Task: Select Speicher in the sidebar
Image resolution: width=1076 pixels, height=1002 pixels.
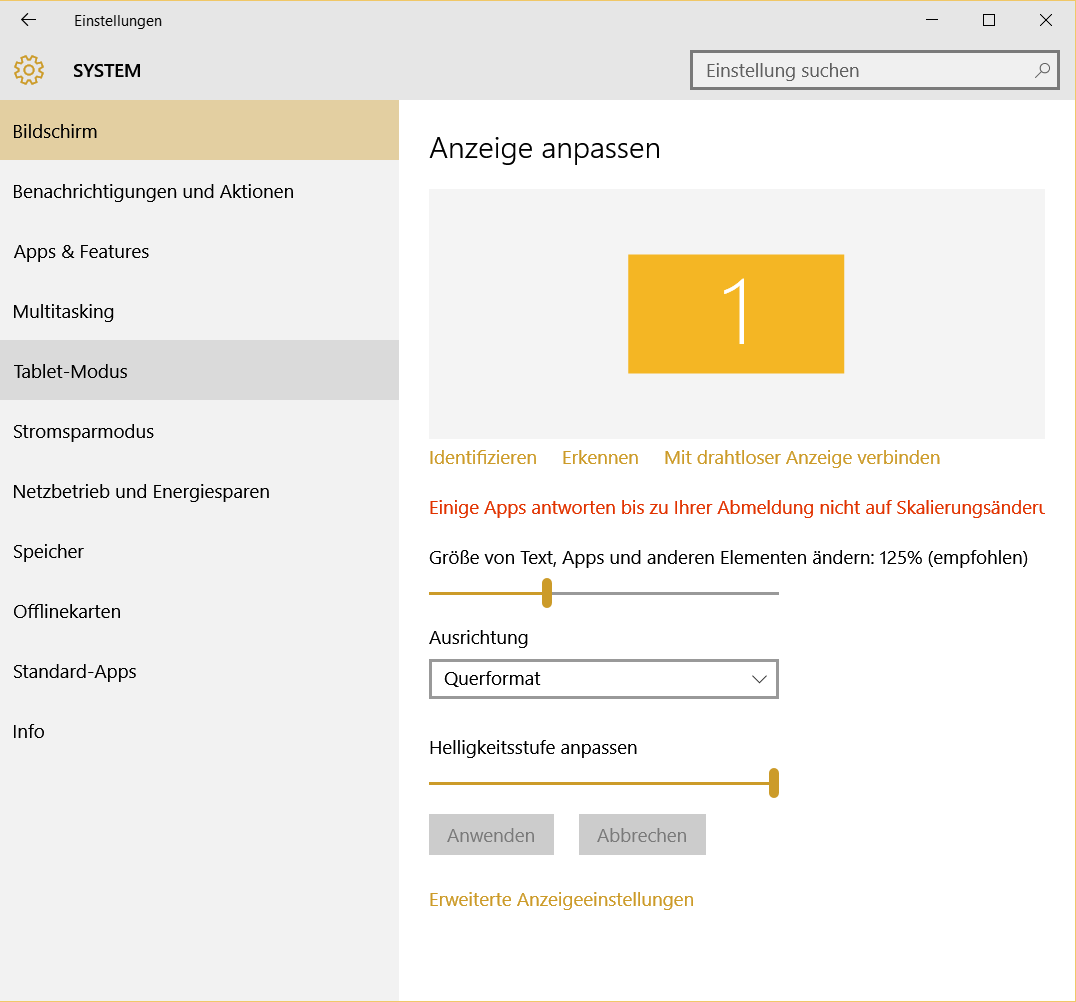Action: pos(48,552)
